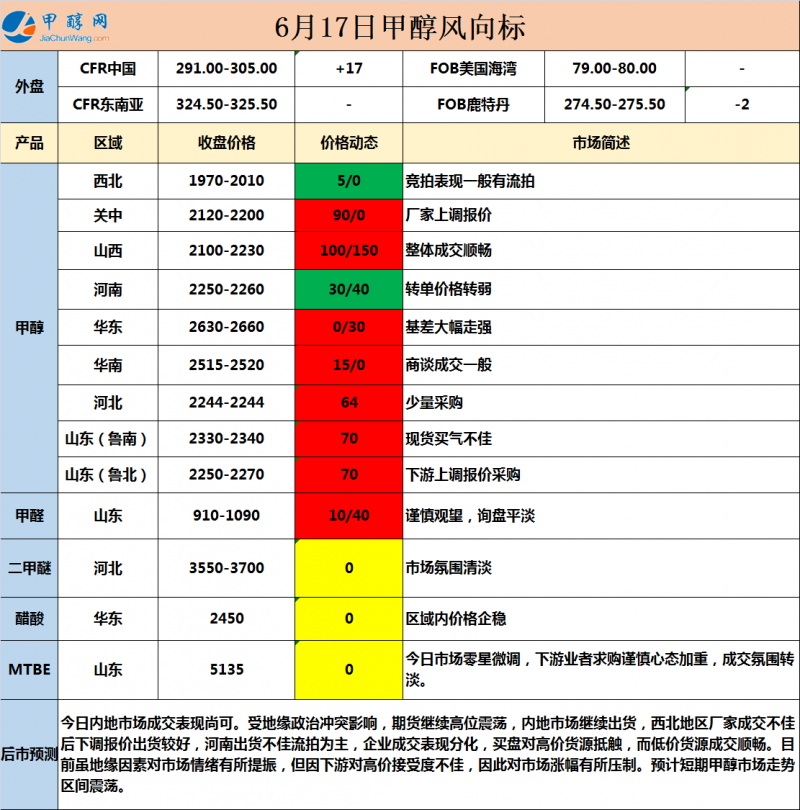Click the "甲醛" product cell
Screen dimensions: 800x810
coord(29,516)
